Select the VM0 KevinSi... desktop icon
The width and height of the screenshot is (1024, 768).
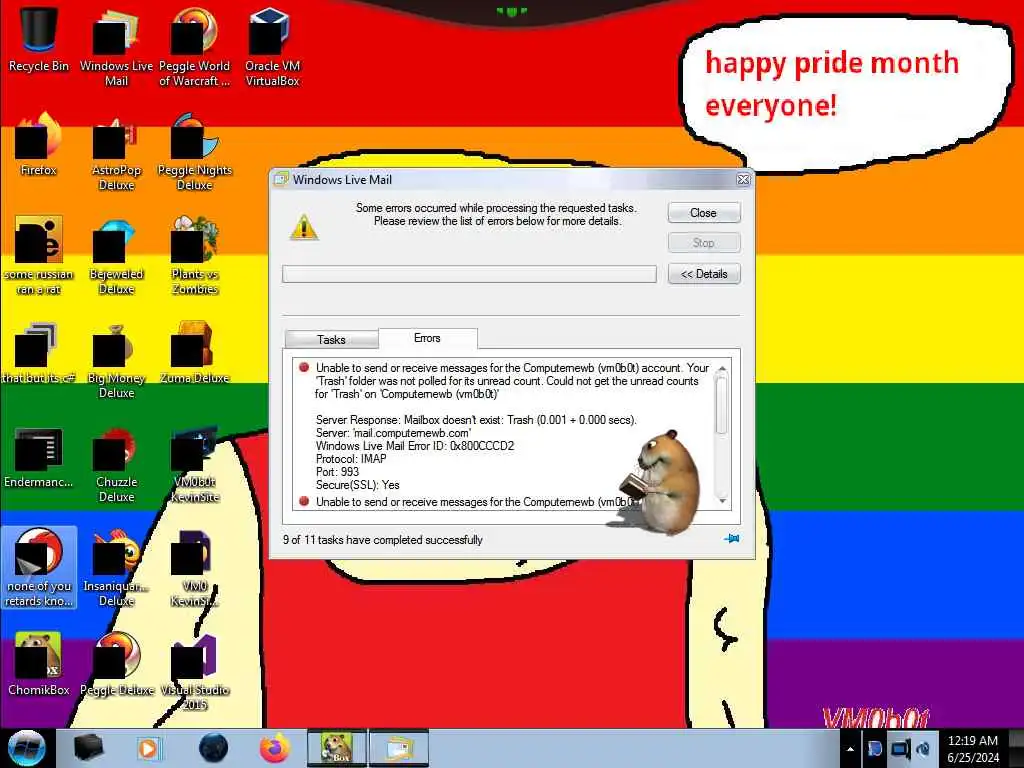[x=194, y=568]
